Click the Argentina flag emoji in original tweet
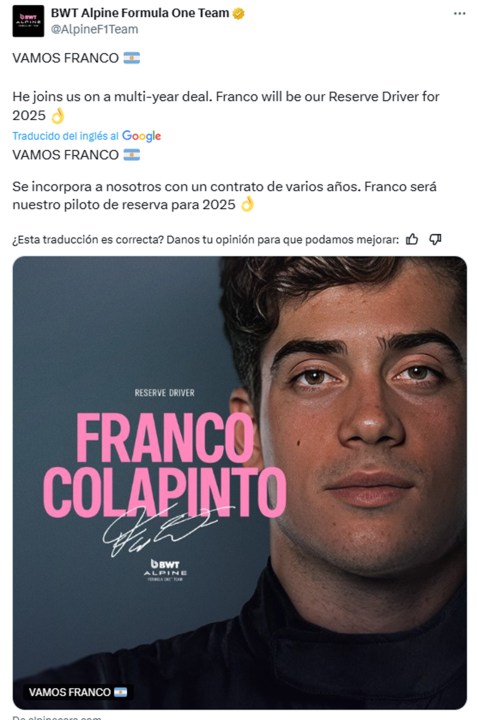Image resolution: width=478 pixels, height=720 pixels. (x=132, y=58)
